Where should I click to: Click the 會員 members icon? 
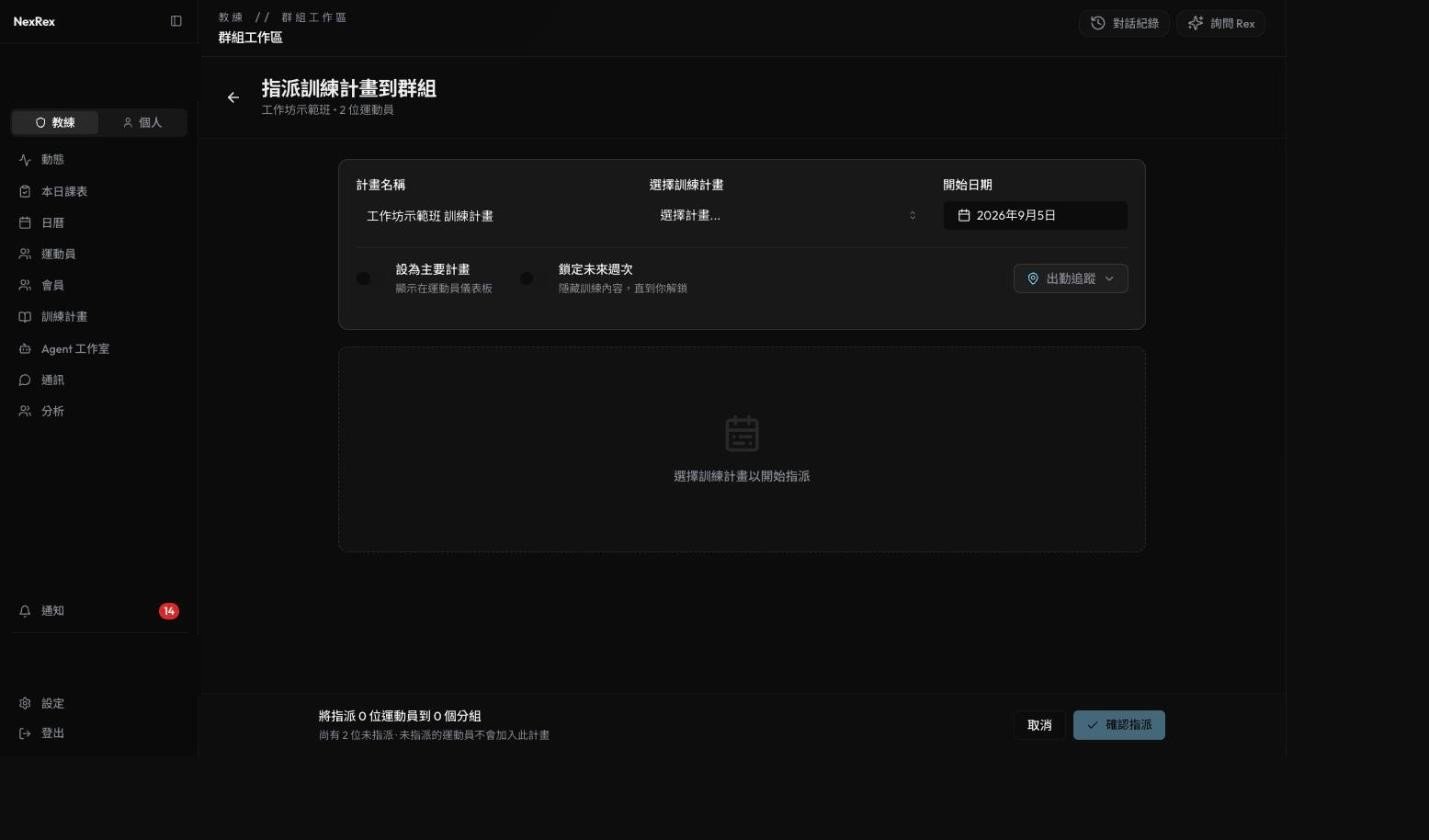pos(25,285)
